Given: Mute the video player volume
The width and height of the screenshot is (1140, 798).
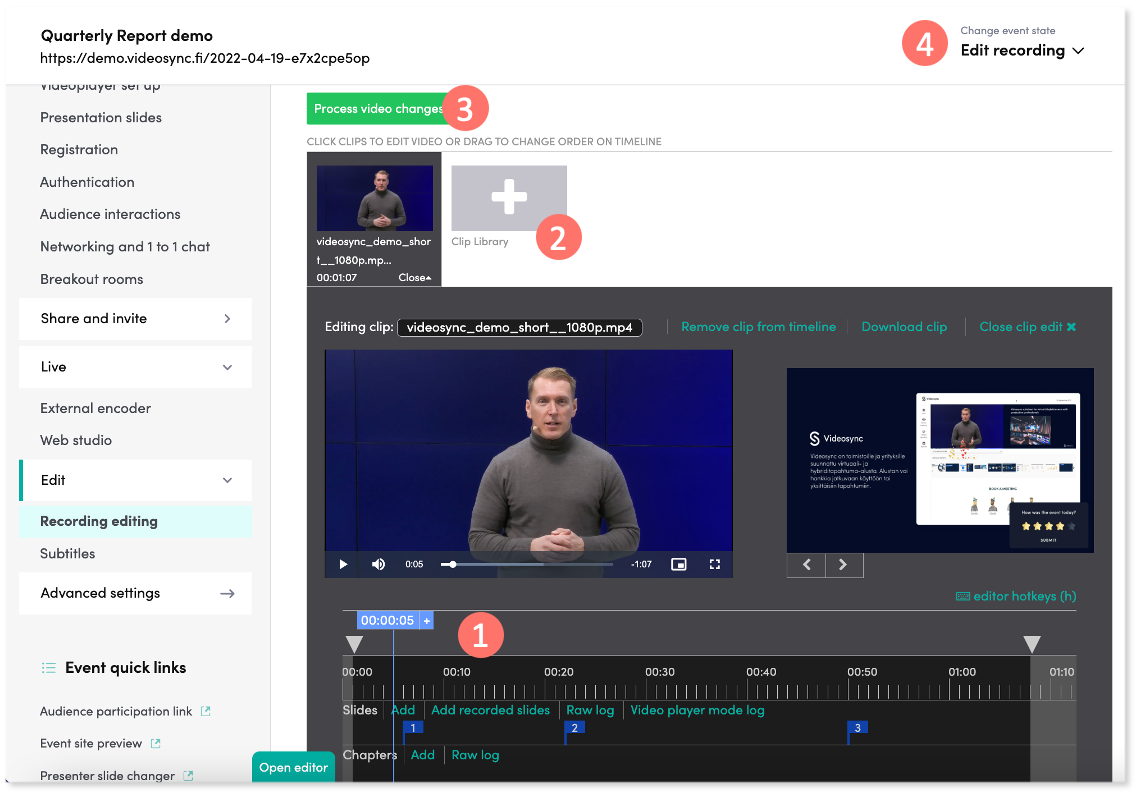Looking at the screenshot, I should [378, 564].
